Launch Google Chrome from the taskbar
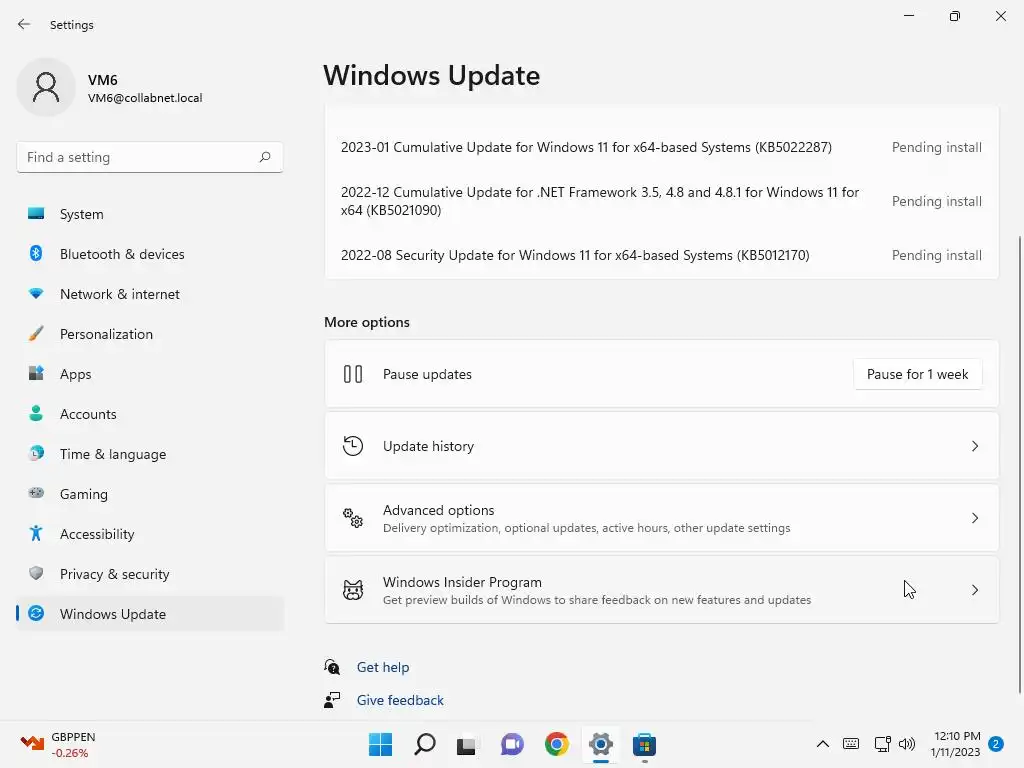Screen dimensions: 1024x768 (x=556, y=744)
